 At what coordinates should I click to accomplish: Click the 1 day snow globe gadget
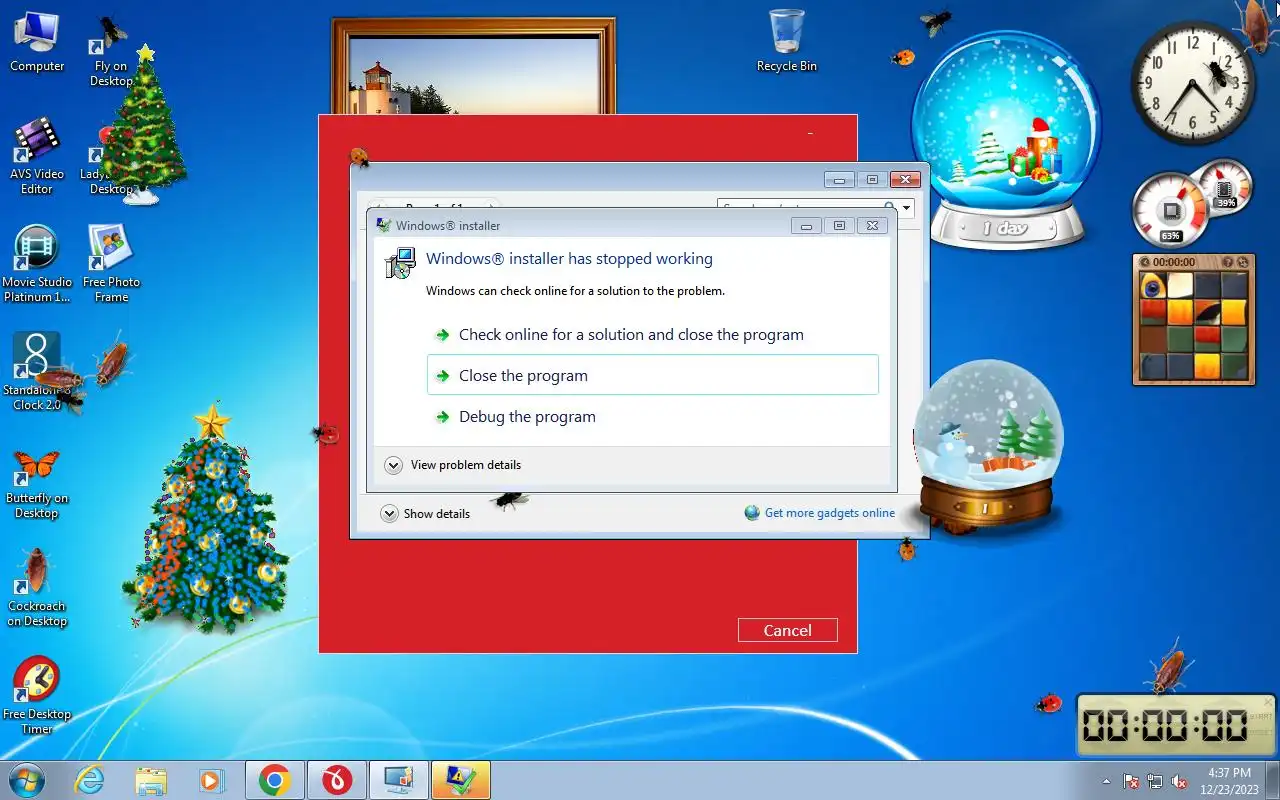pos(1005,140)
